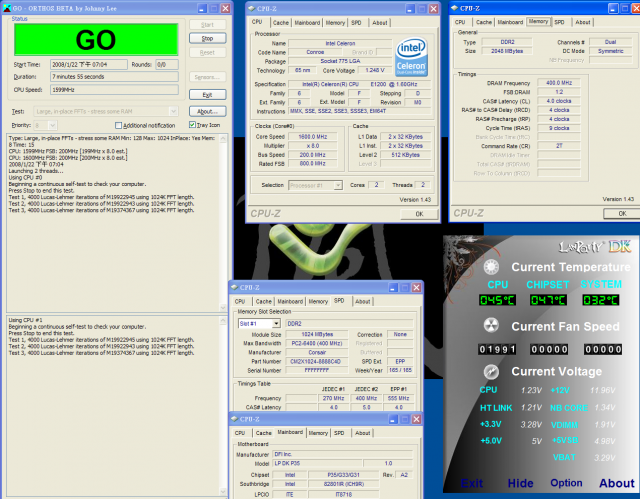Click the fan speed icon in LanParty

[491, 326]
